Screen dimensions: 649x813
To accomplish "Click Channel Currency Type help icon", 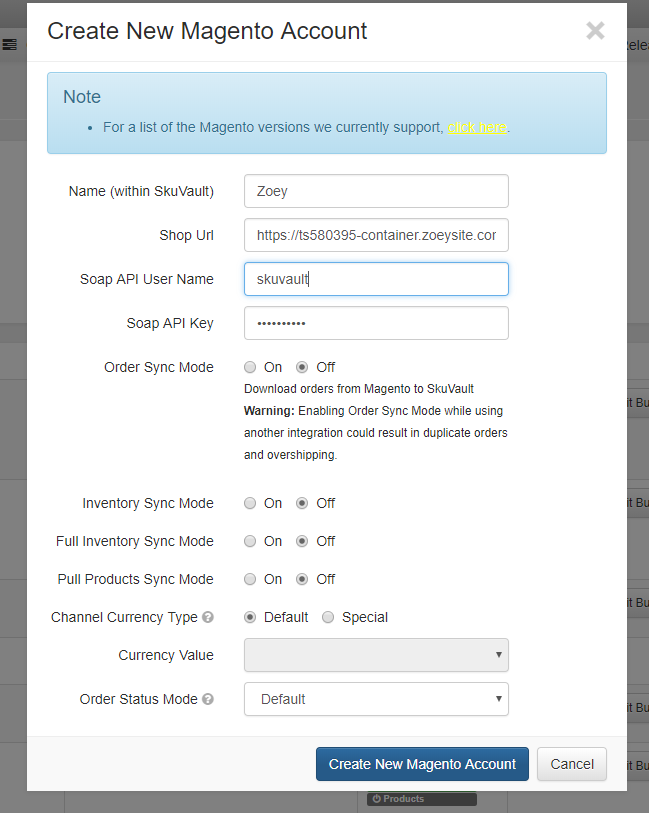I will (208, 617).
